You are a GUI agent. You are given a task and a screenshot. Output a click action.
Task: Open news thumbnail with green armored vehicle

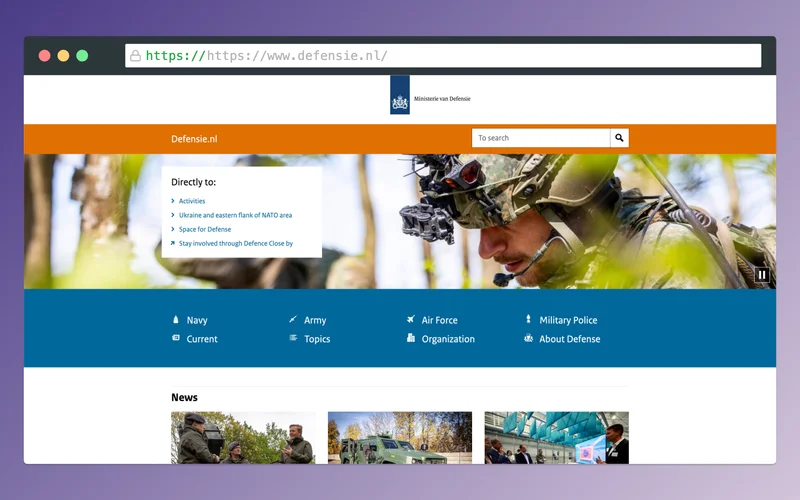pos(399,438)
